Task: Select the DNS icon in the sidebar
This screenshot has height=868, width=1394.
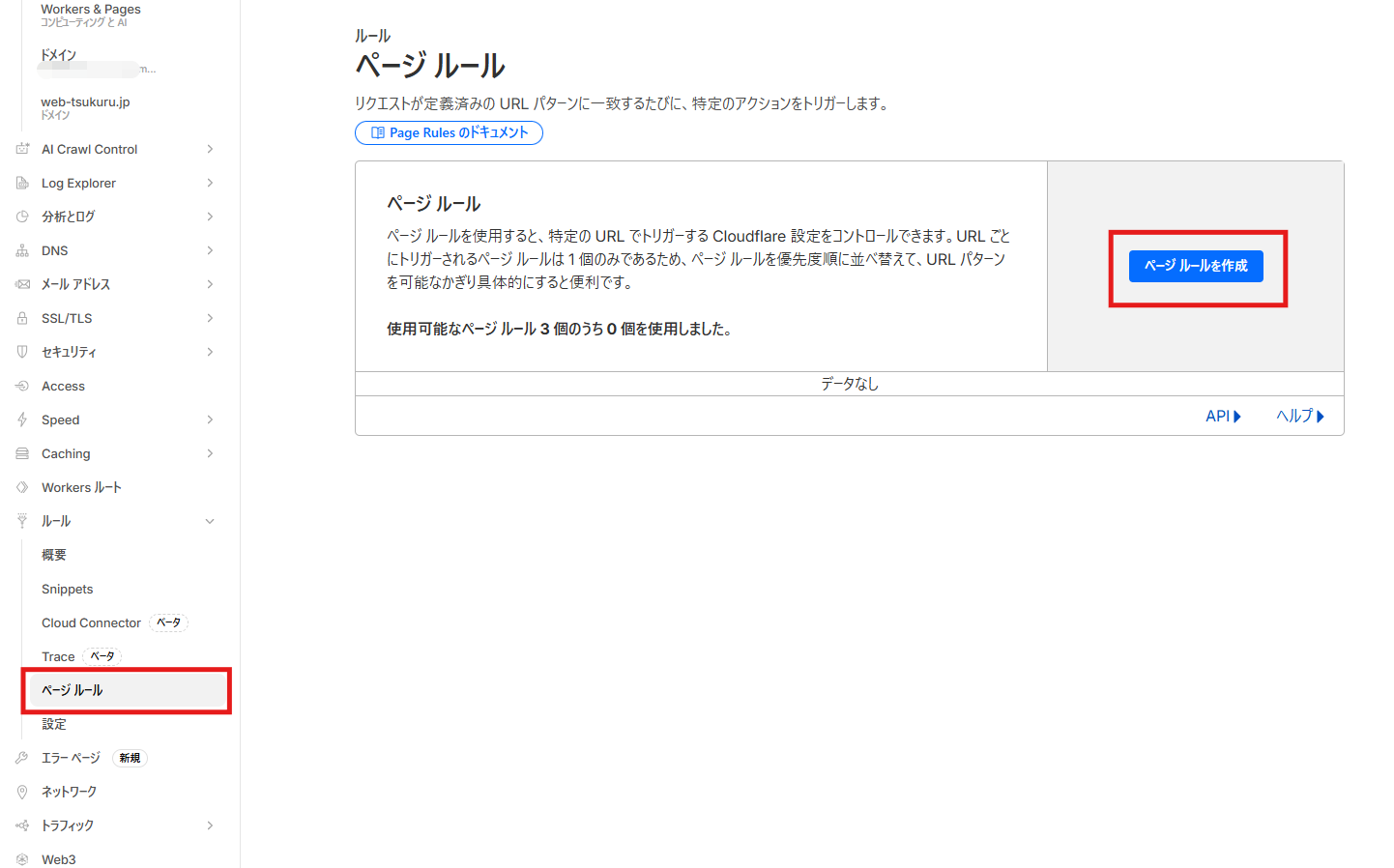Action: pyautogui.click(x=23, y=250)
